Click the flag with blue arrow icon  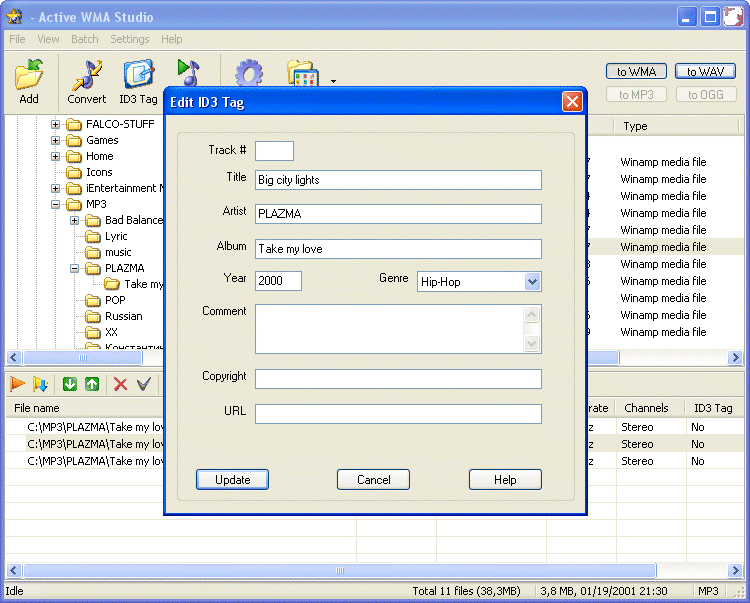tap(40, 384)
